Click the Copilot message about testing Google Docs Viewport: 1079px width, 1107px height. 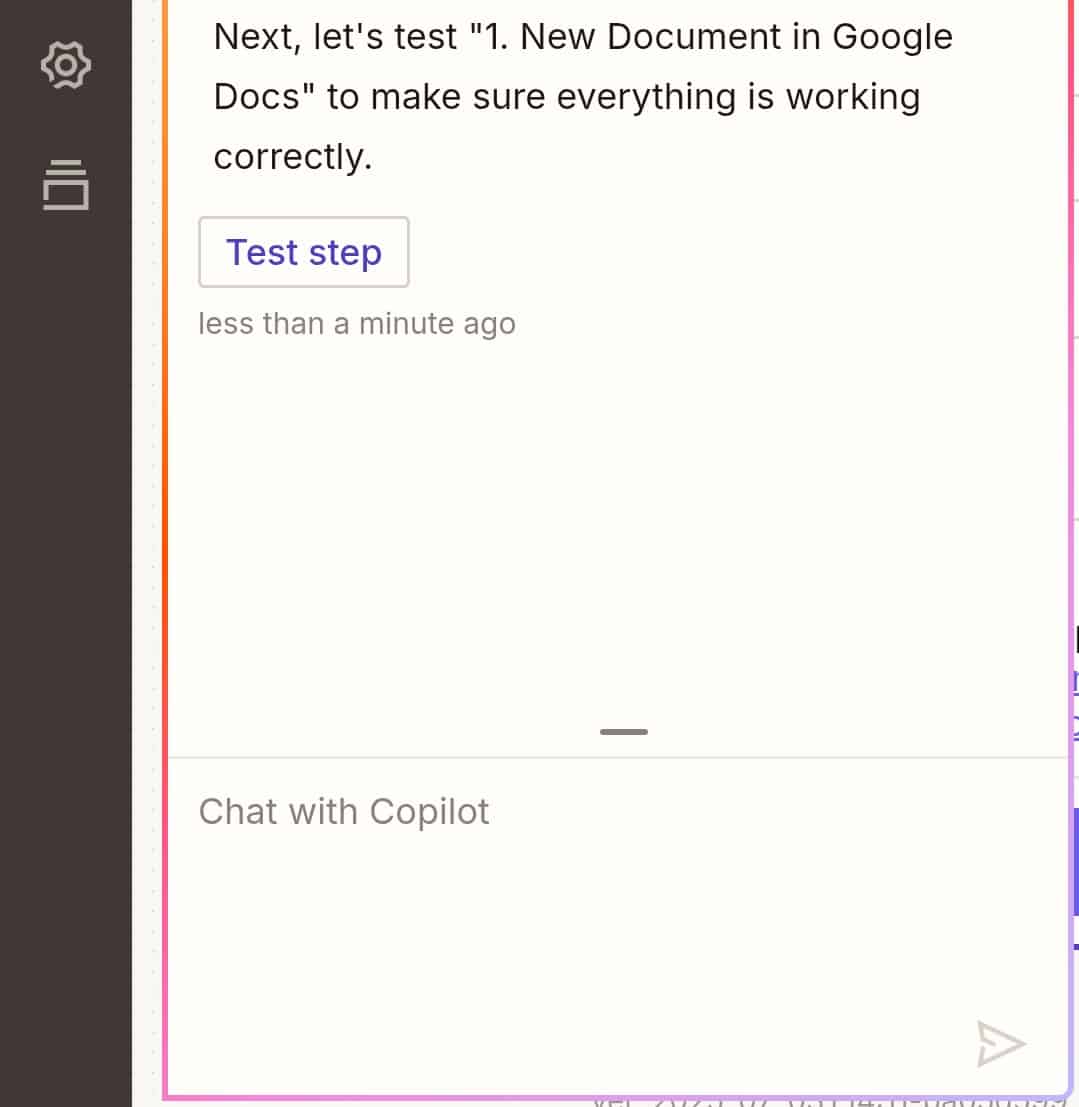(583, 96)
